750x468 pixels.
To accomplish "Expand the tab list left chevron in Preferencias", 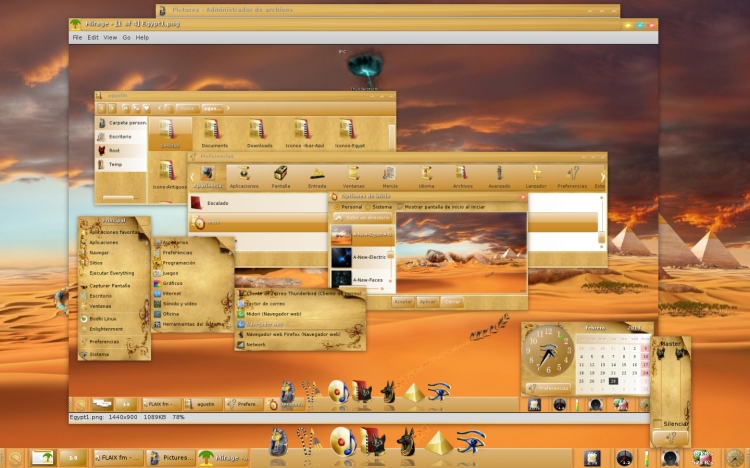I will click(192, 177).
